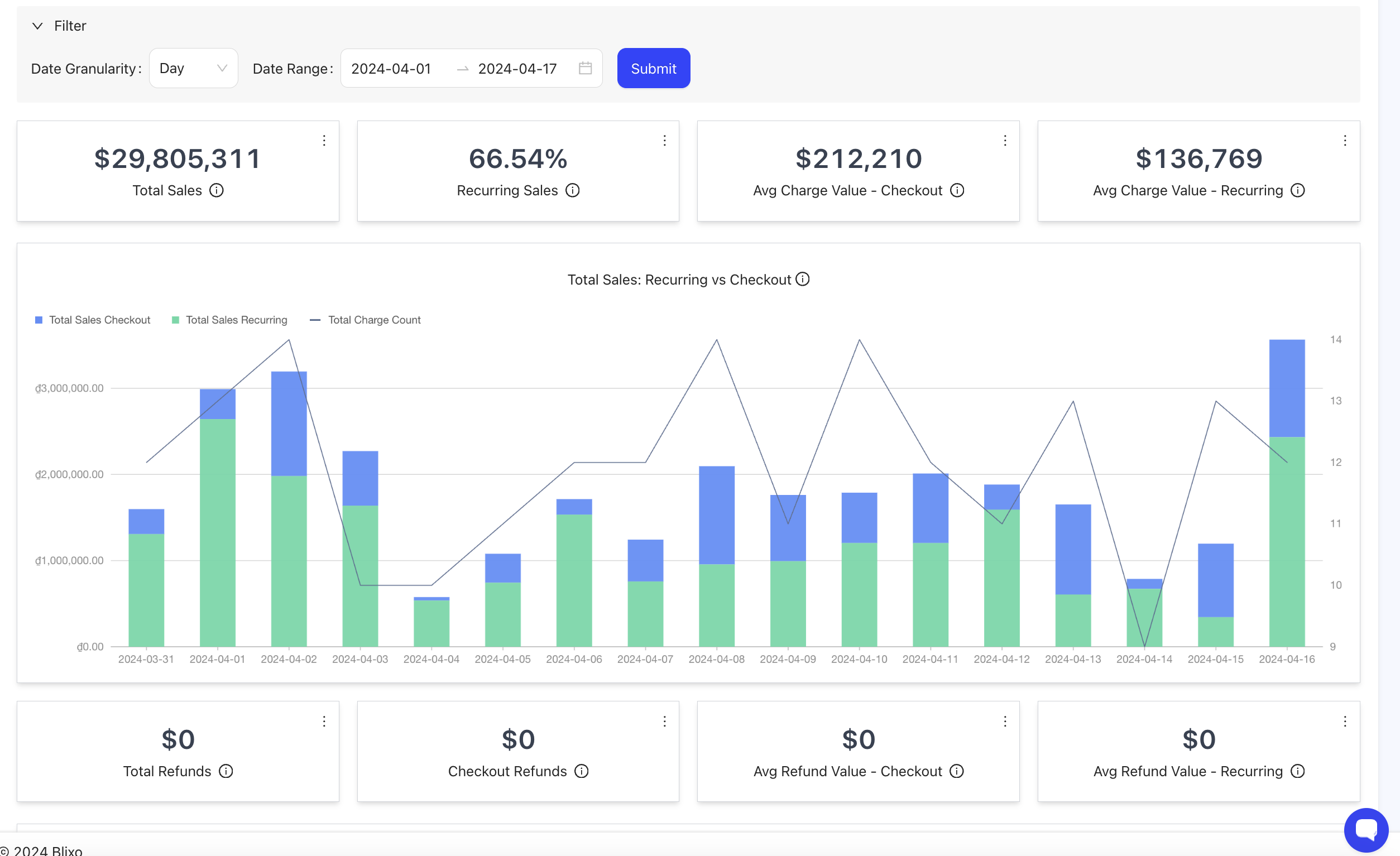This screenshot has width=1400, height=856.
Task: Open the calendar icon in Date Range
Action: pyautogui.click(x=585, y=68)
